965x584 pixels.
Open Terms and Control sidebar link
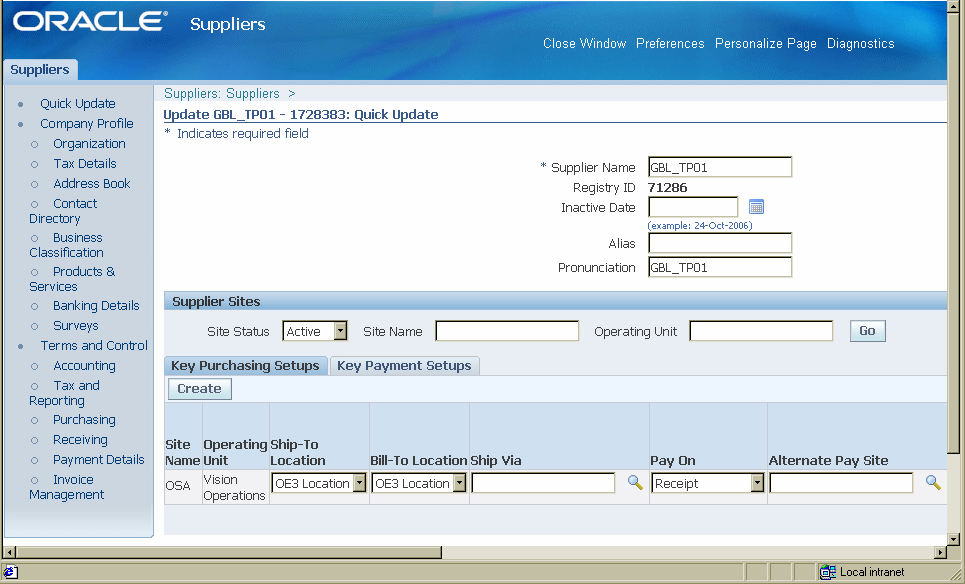tap(94, 346)
